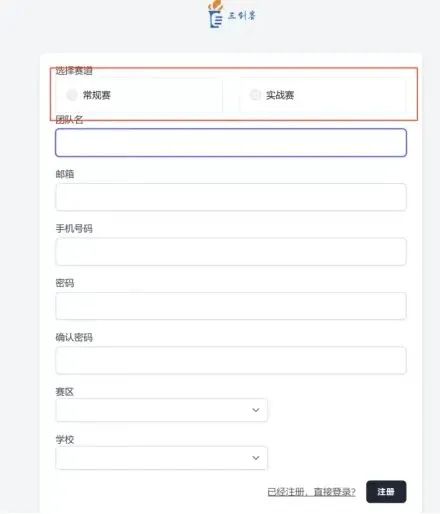The width and height of the screenshot is (440, 514).
Task: Click the 选择赛道 section label
Action: click(x=74, y=71)
